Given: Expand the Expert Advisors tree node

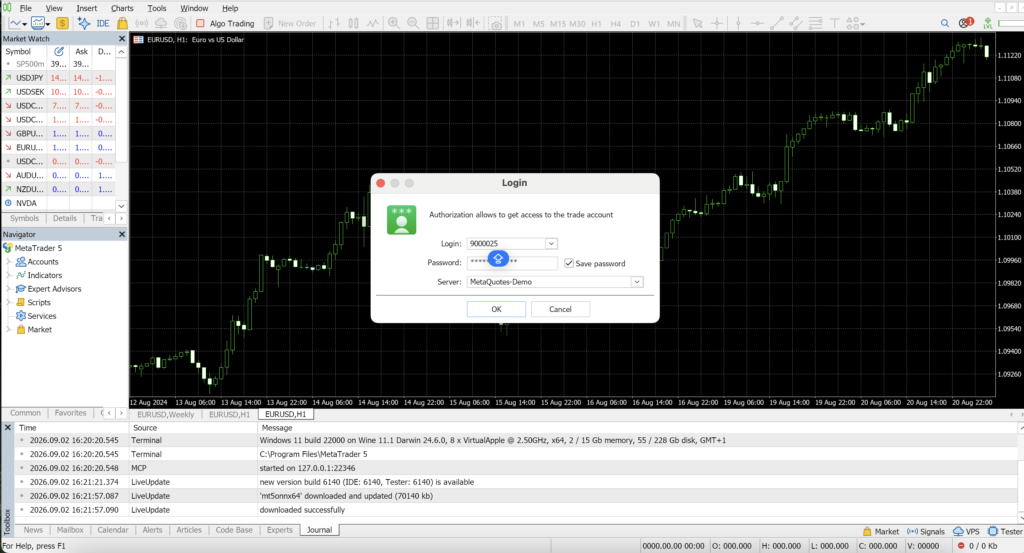Looking at the screenshot, I should 8,289.
